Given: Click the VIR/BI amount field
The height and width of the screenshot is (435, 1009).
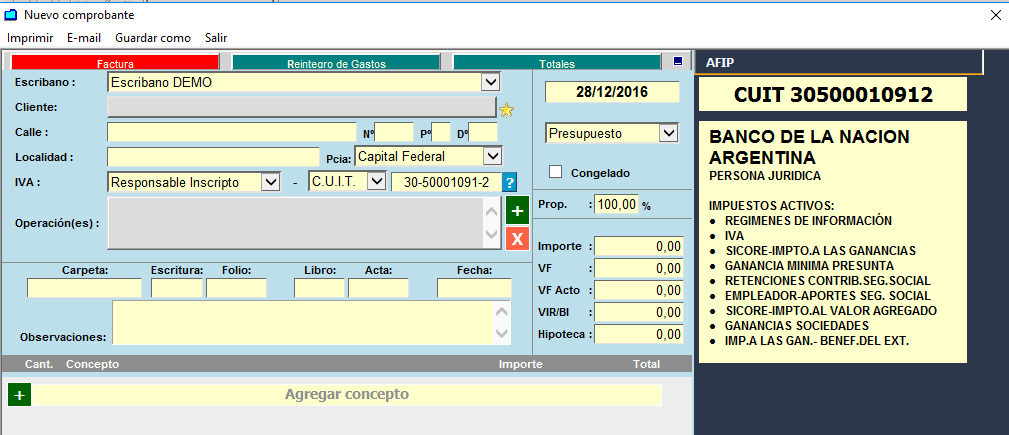Looking at the screenshot, I should tap(639, 312).
